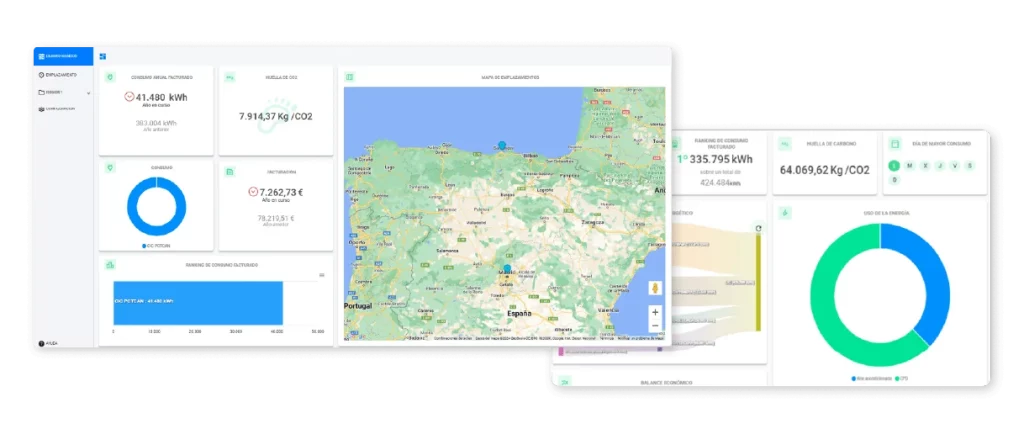Click the blue grid icon in the top bar
Screen dimensions: 1024x434
pyautogui.click(x=103, y=56)
